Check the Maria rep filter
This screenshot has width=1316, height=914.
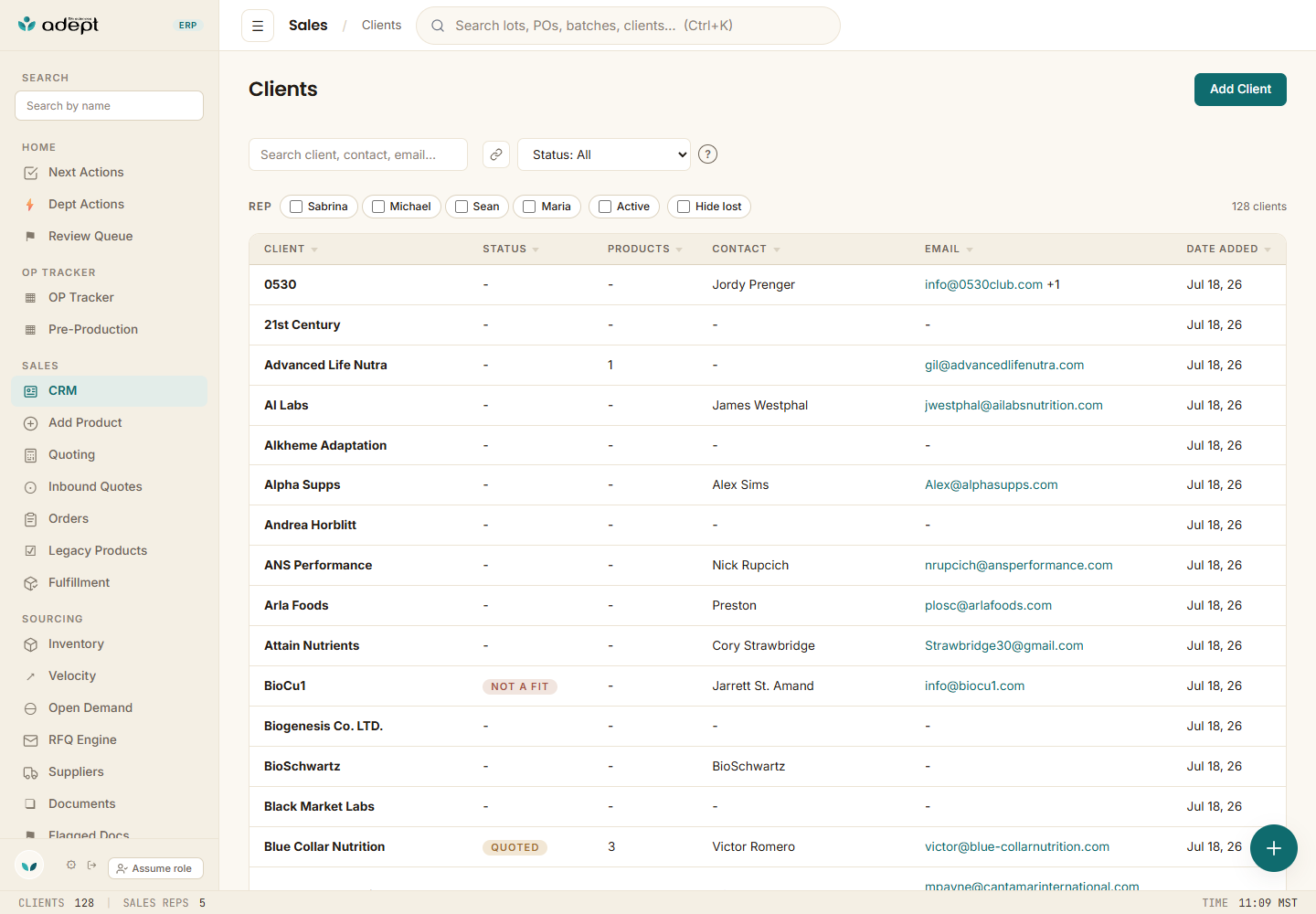529,207
